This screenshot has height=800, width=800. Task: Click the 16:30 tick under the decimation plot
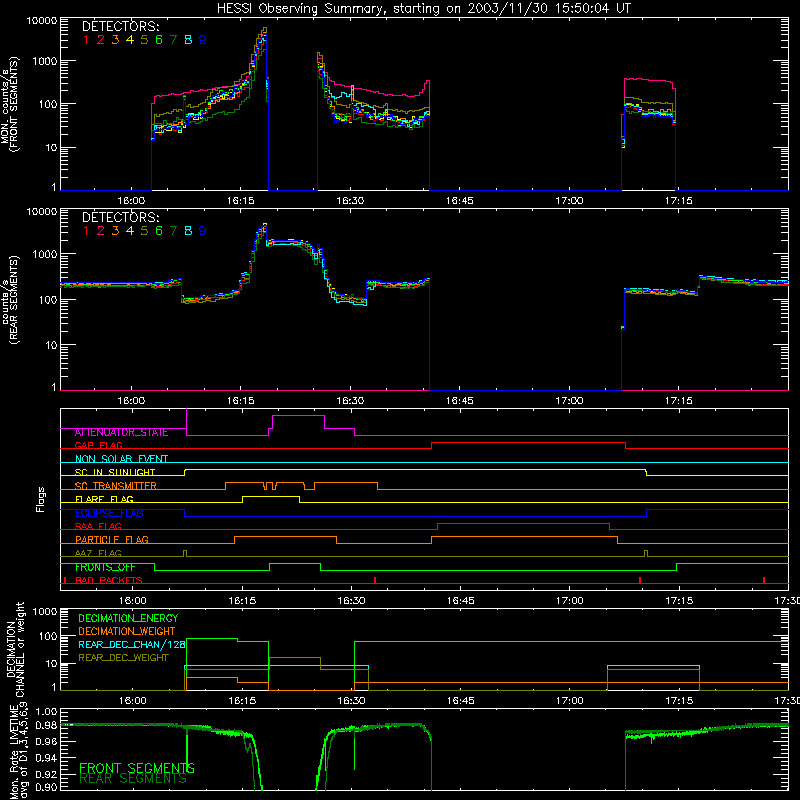tap(351, 701)
